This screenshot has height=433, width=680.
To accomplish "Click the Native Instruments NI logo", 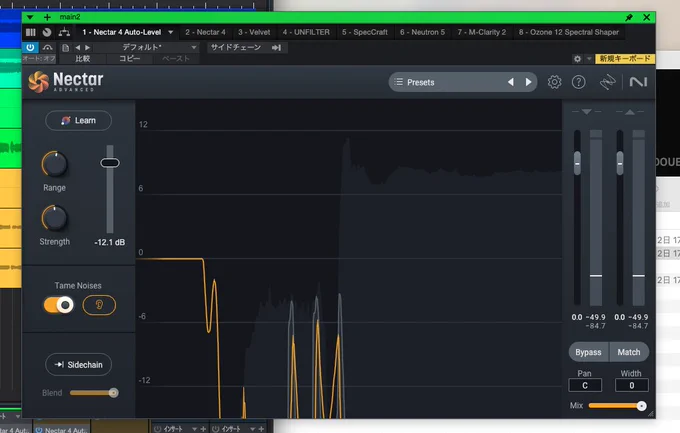I will click(x=638, y=82).
